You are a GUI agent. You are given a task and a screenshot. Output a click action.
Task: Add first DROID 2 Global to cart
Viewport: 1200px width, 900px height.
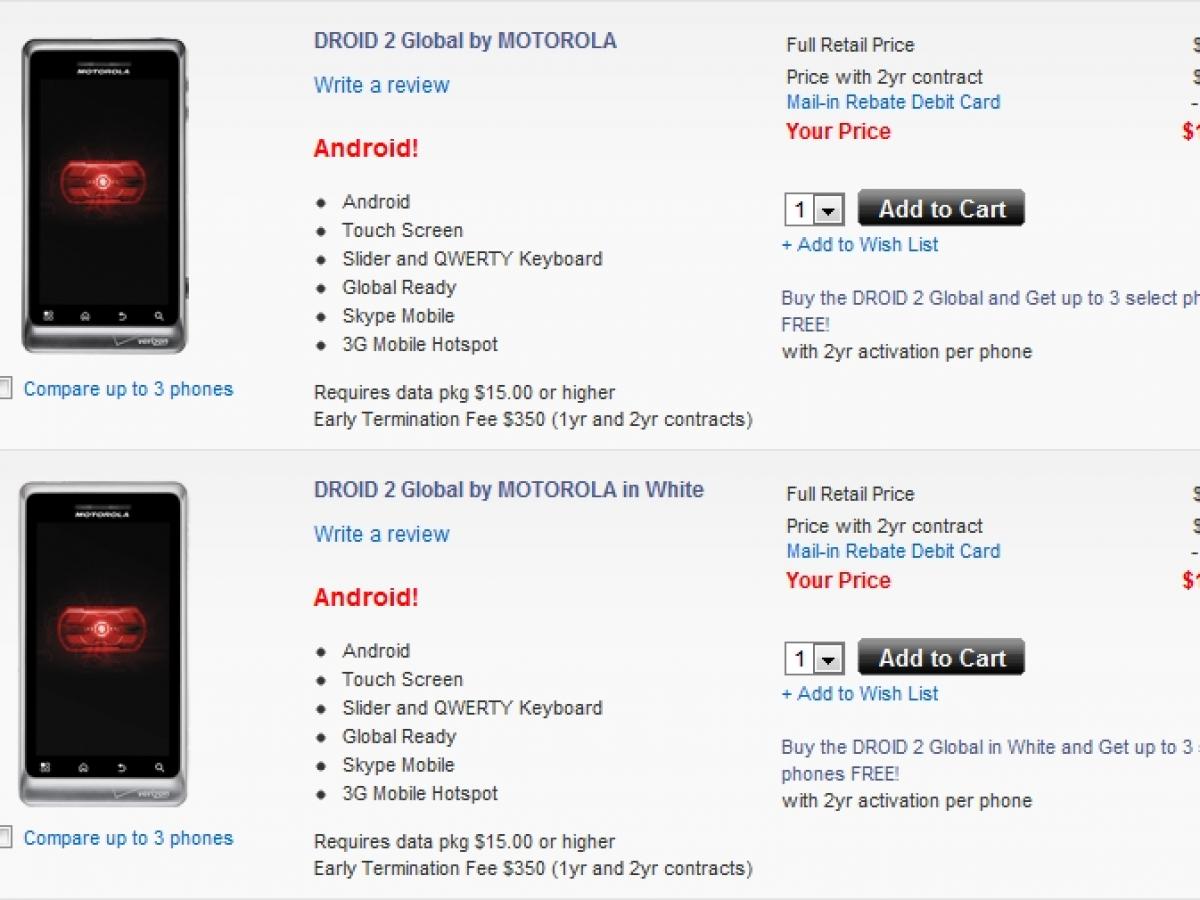(941, 208)
